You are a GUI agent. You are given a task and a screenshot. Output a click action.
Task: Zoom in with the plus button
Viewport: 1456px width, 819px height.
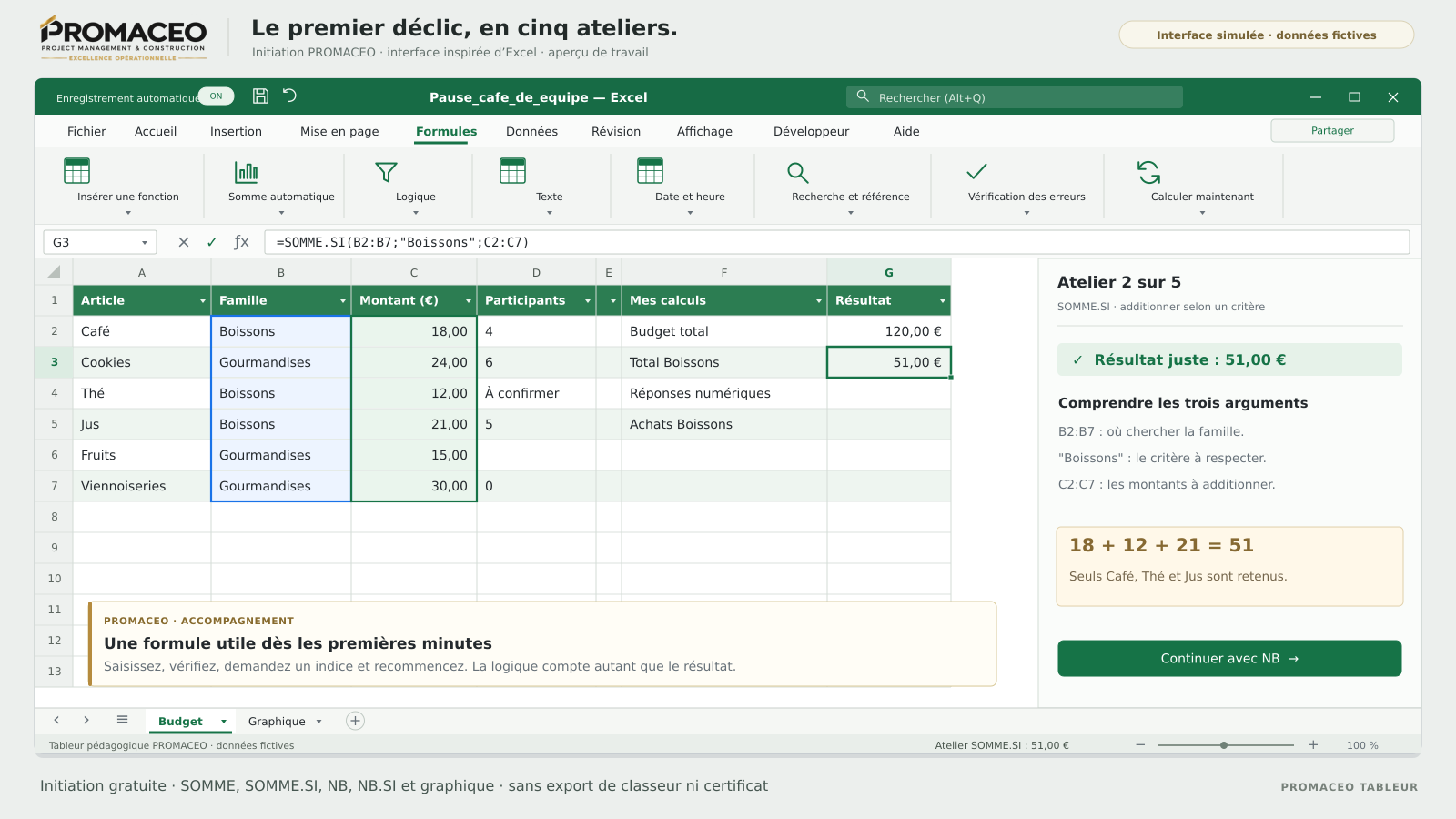(1313, 744)
